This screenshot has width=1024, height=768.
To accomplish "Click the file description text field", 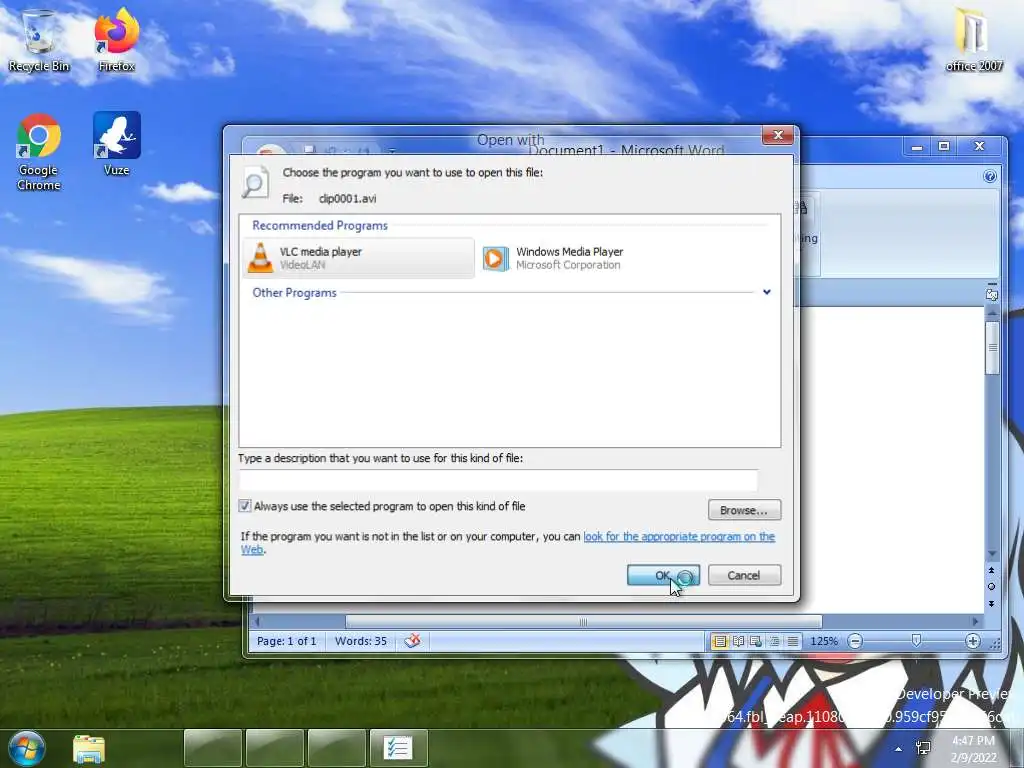I will click(498, 480).
